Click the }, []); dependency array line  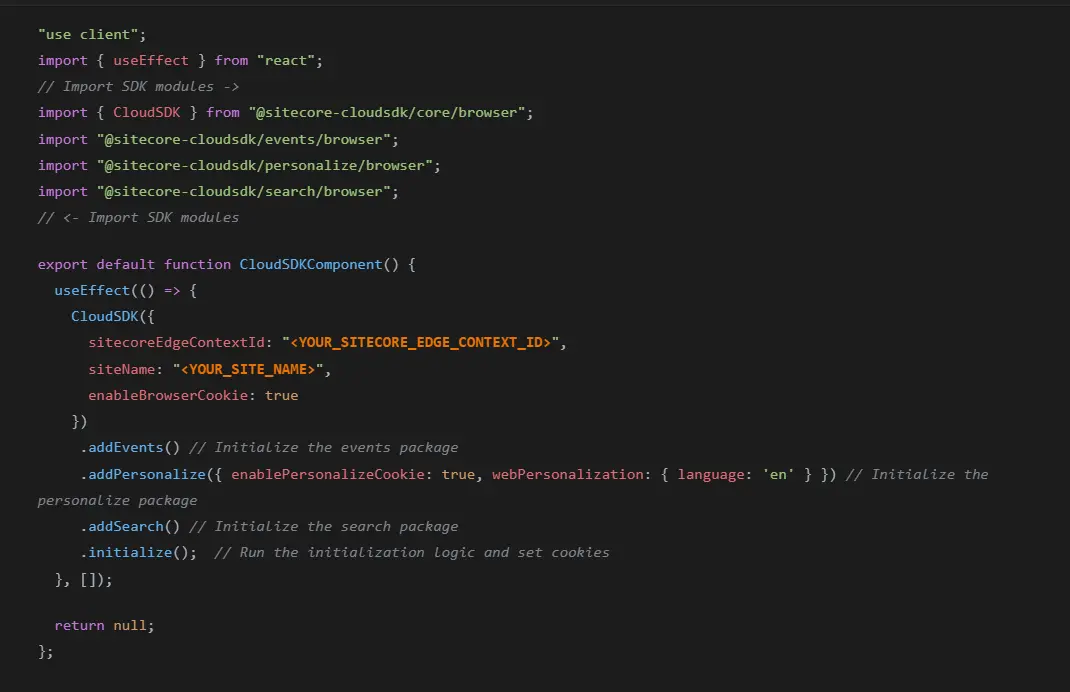tap(83, 580)
